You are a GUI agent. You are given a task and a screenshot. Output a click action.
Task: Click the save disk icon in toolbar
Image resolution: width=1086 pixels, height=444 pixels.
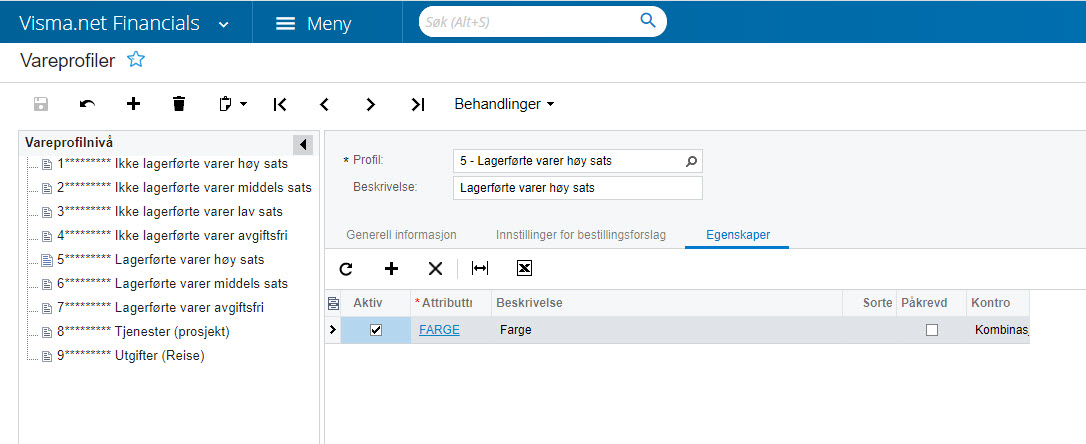click(x=41, y=104)
